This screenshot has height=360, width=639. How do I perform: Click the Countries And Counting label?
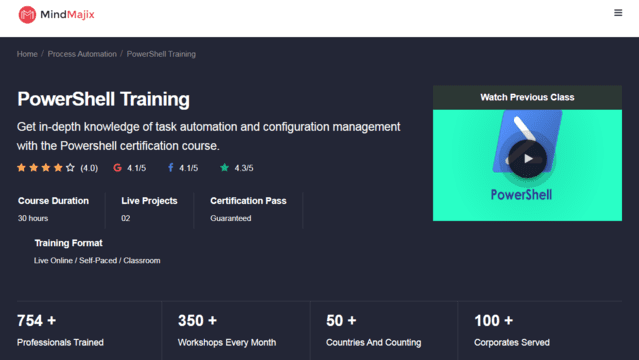(373, 343)
